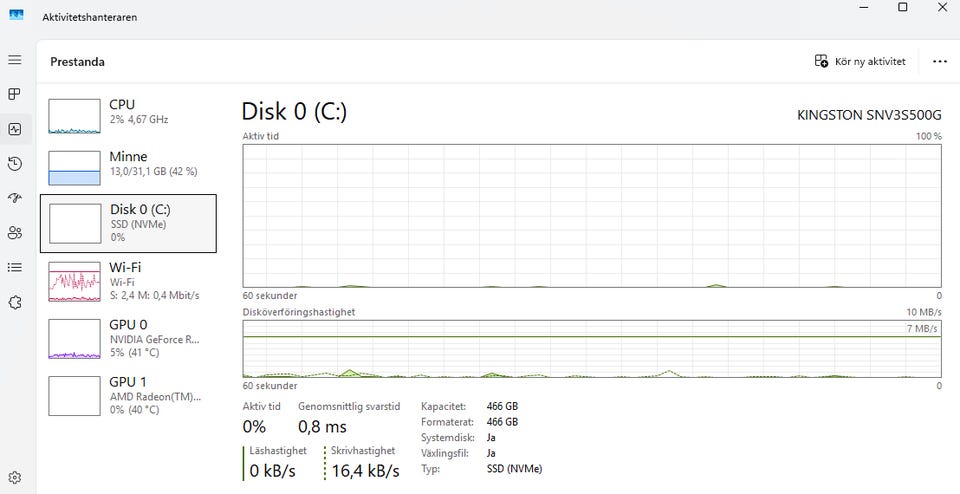The height and width of the screenshot is (494, 960).
Task: Open the Details list icon
Action: pos(15,267)
